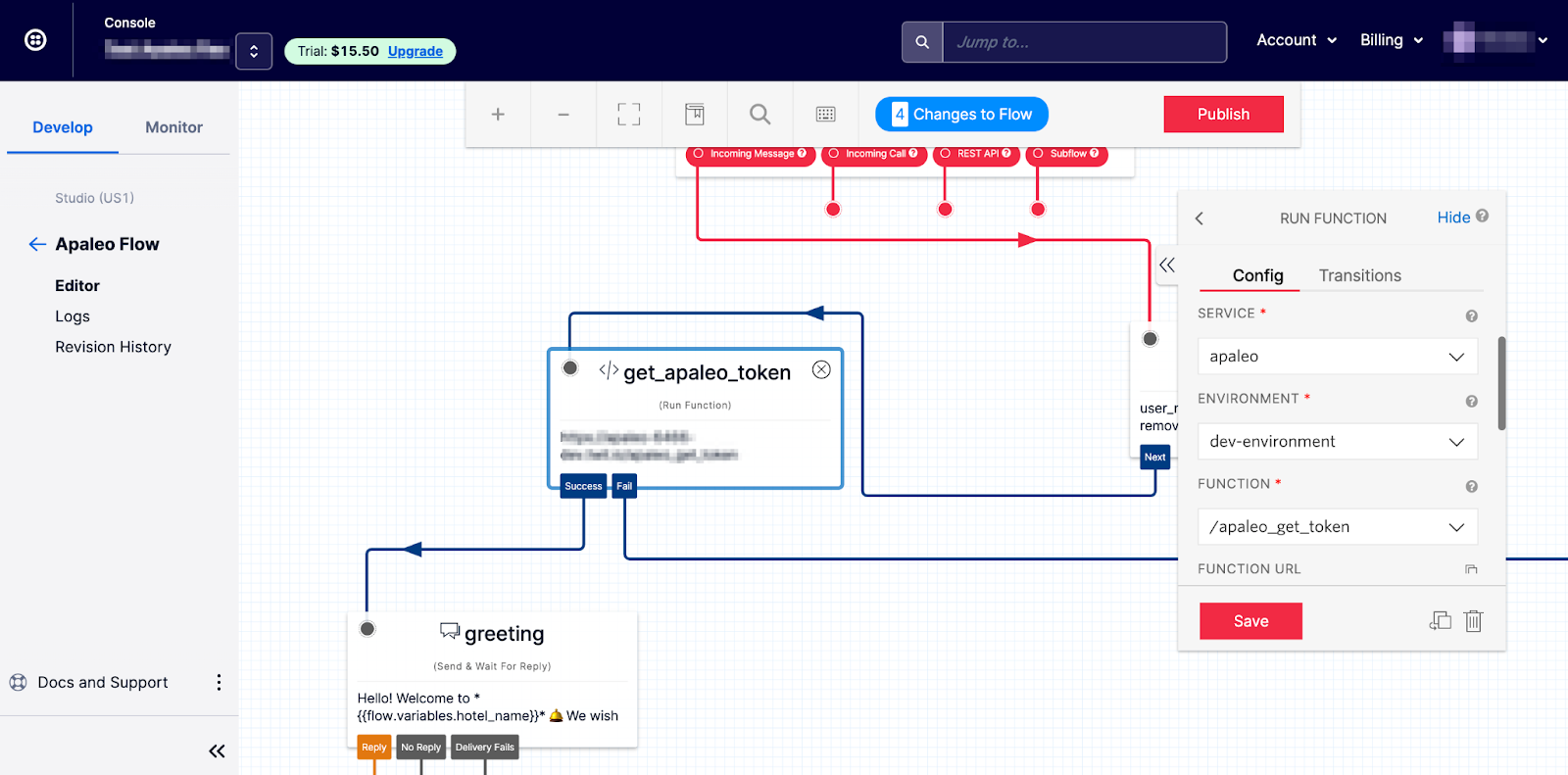Click the Success transition
The image size is (1568, 775).
click(583, 486)
